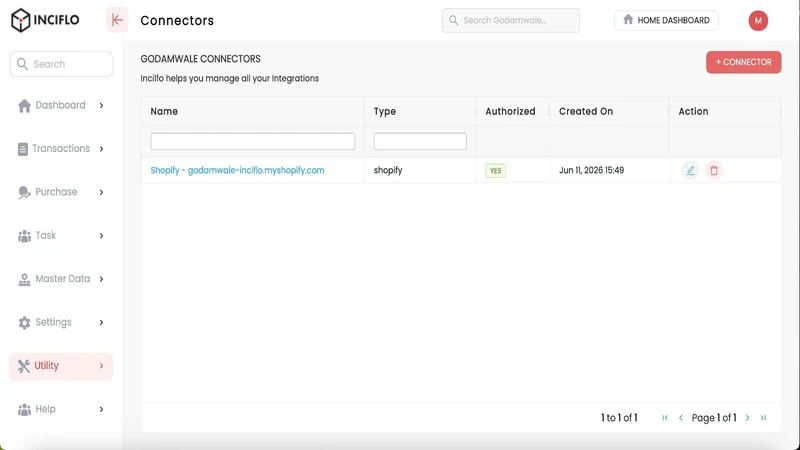Click the Name column filter box

(253, 141)
